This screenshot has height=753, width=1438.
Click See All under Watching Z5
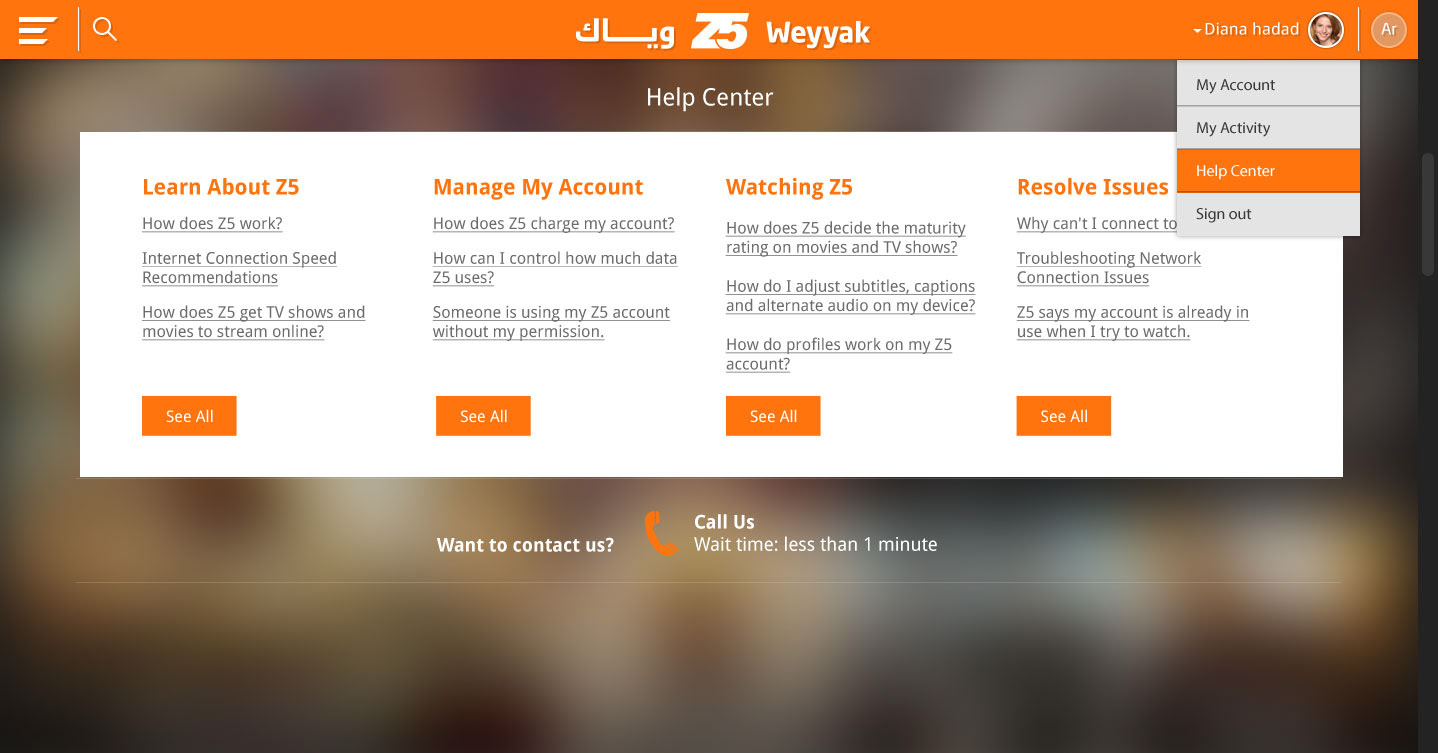click(x=773, y=416)
